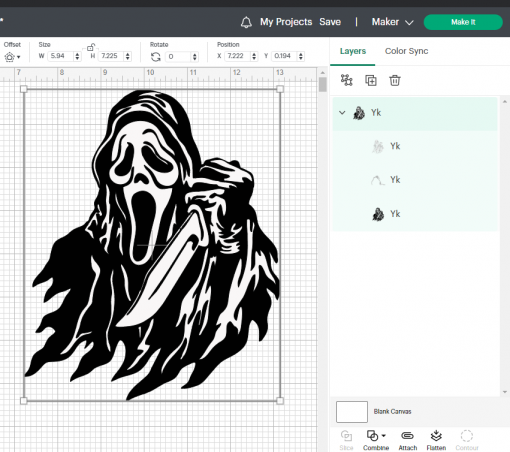Click the Rotate icon
The width and height of the screenshot is (510, 452).
coord(155,57)
